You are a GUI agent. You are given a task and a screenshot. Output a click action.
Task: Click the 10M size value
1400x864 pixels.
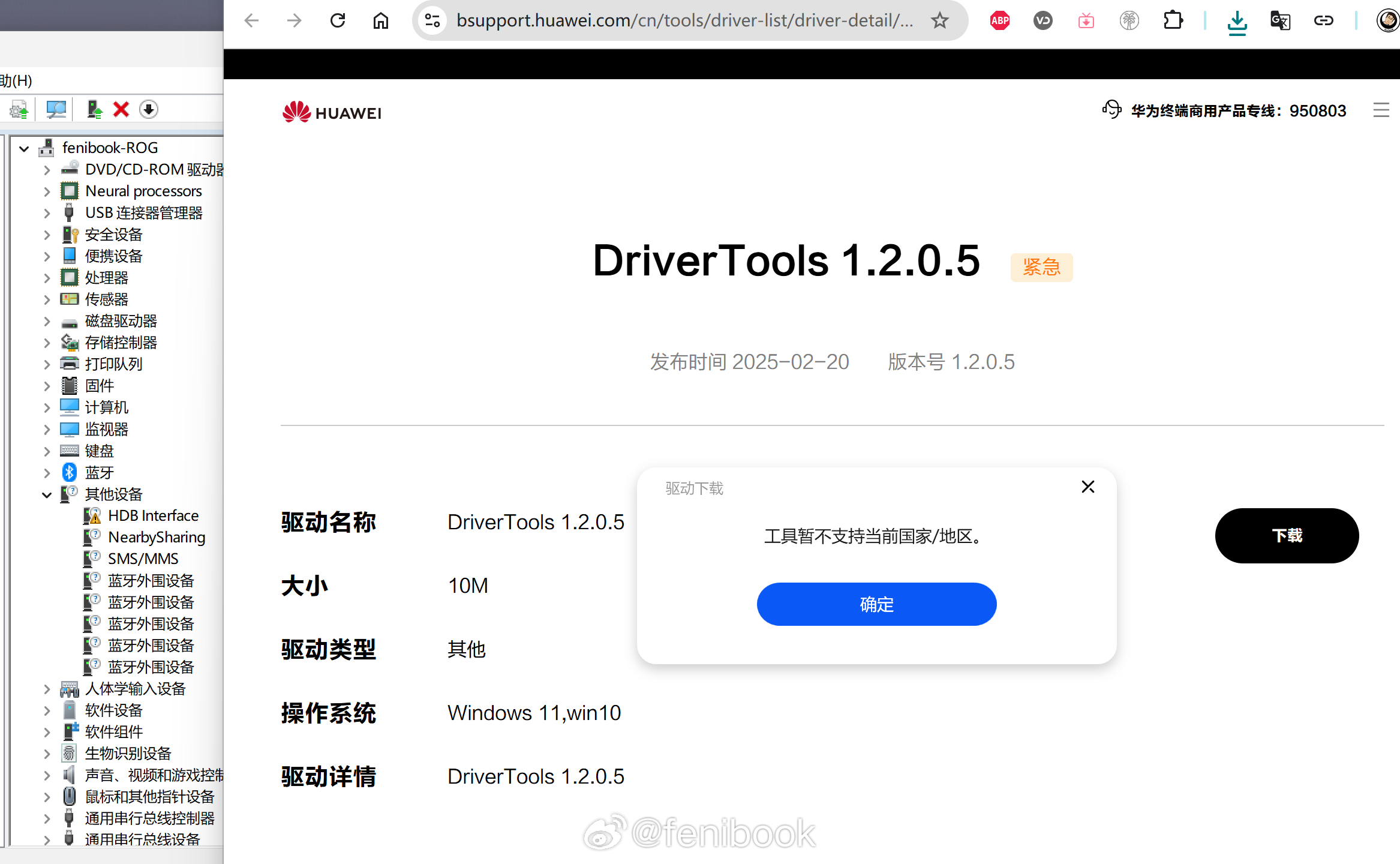pos(468,586)
